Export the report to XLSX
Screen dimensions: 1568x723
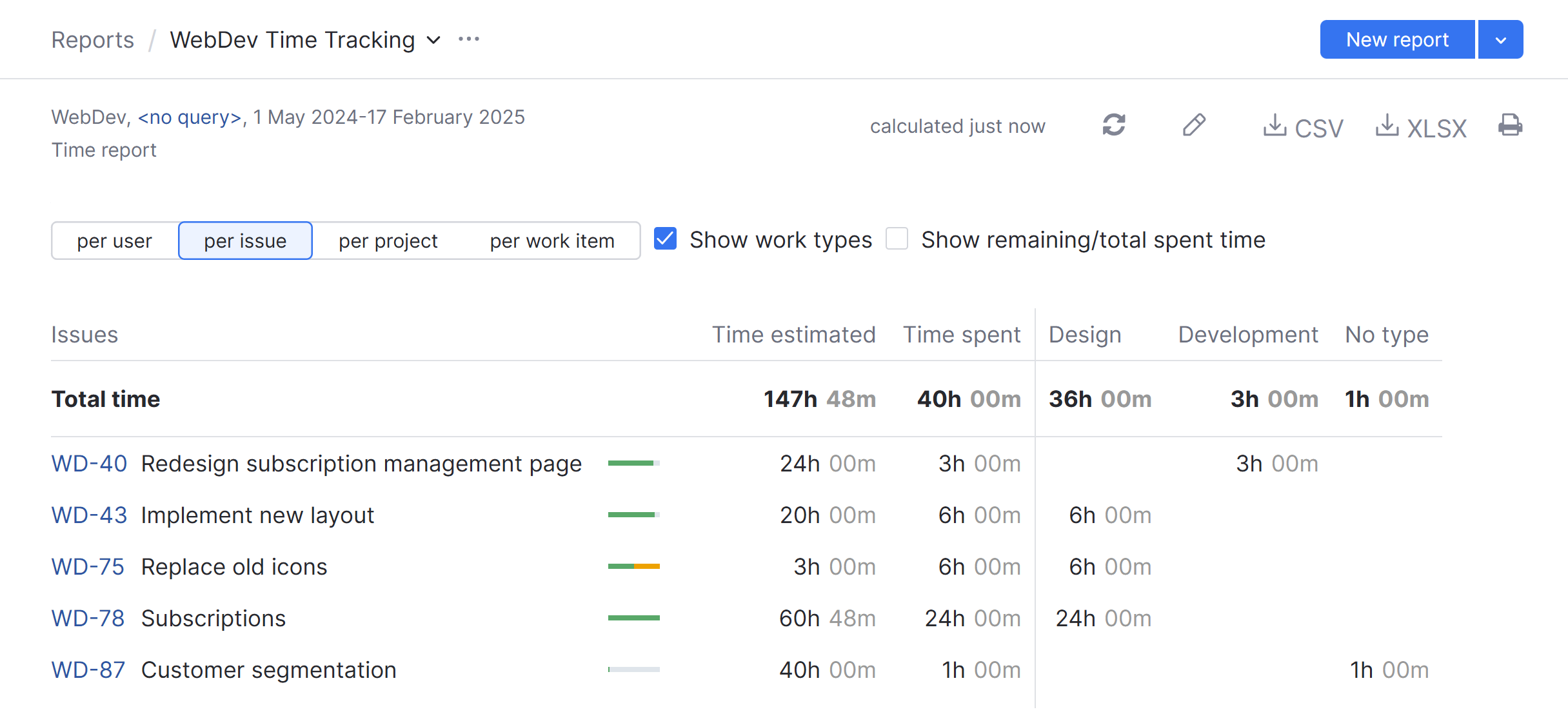tap(1421, 127)
